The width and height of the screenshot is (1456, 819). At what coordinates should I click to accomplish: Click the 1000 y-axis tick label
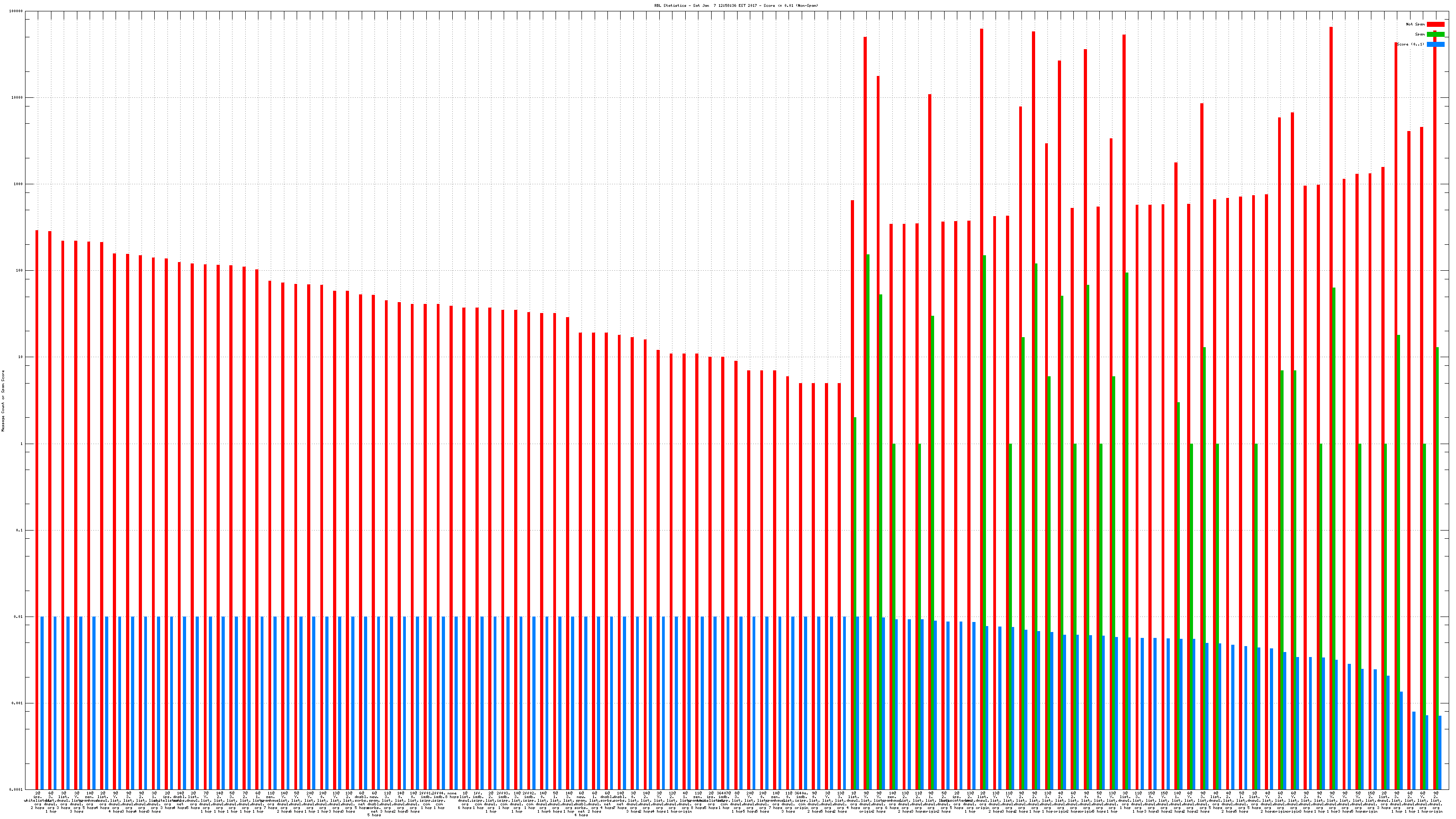click(x=19, y=184)
